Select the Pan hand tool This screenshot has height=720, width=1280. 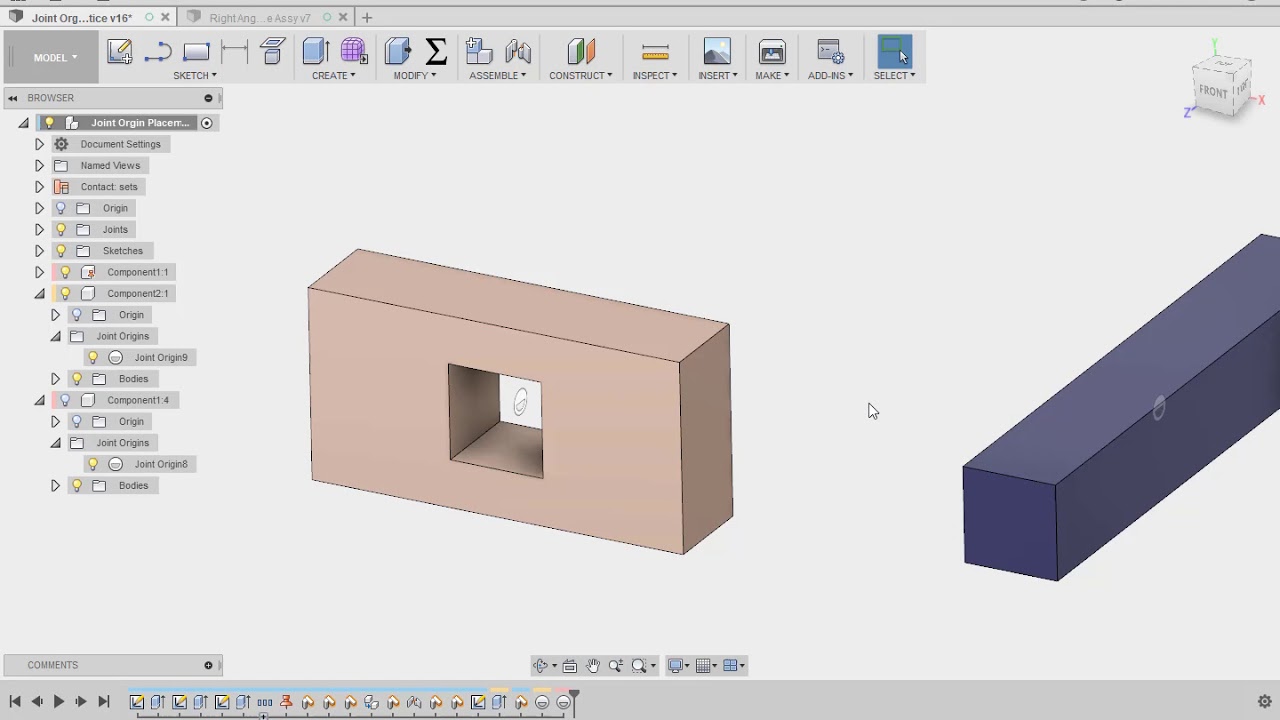(x=593, y=666)
